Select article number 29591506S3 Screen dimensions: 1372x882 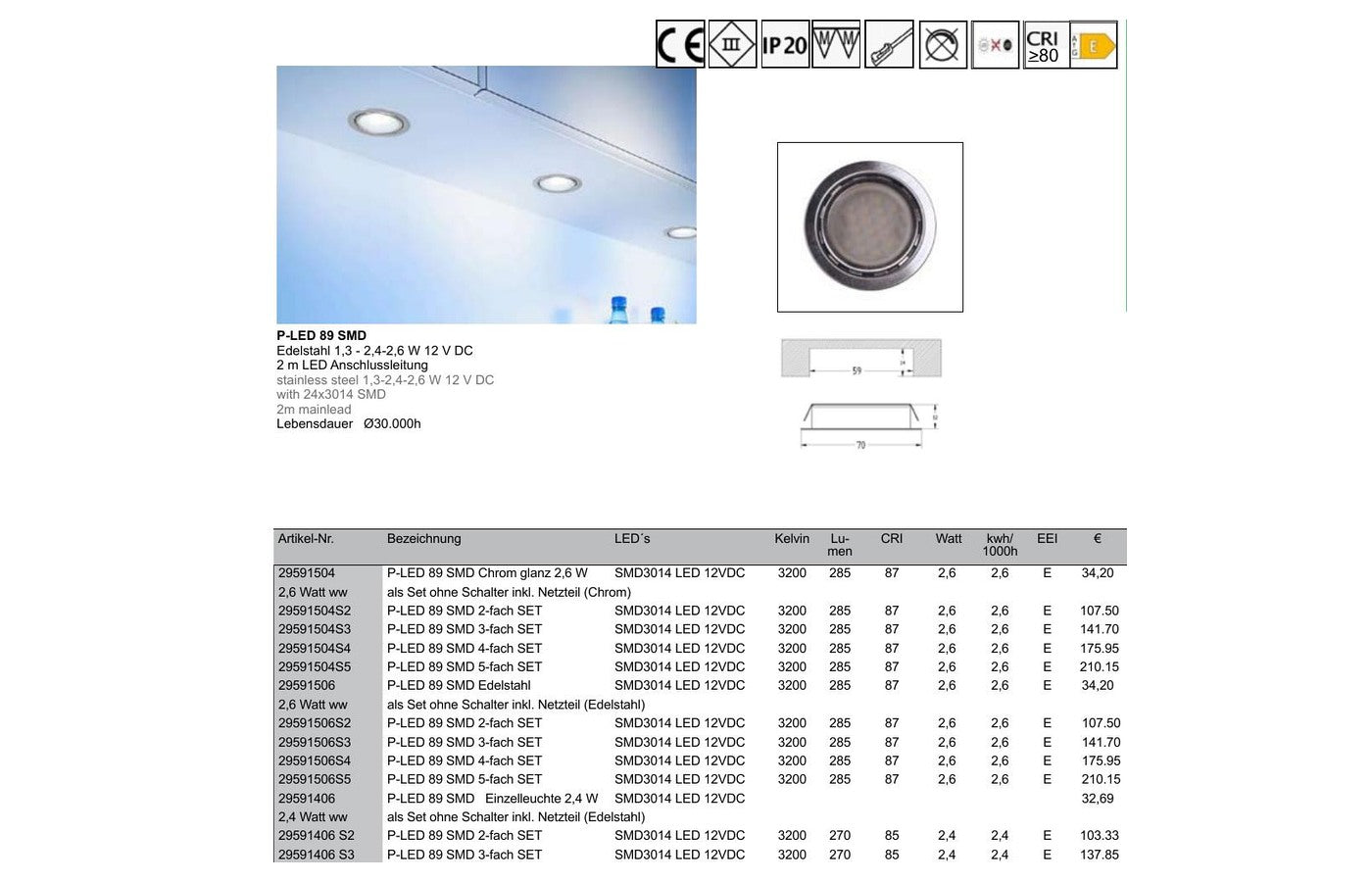pyautogui.click(x=315, y=743)
